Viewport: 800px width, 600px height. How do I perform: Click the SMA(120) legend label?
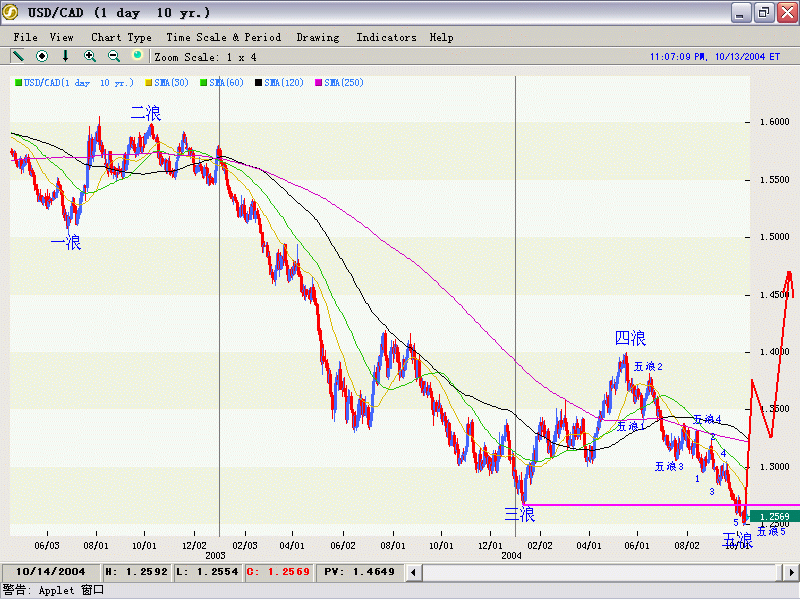(x=285, y=82)
